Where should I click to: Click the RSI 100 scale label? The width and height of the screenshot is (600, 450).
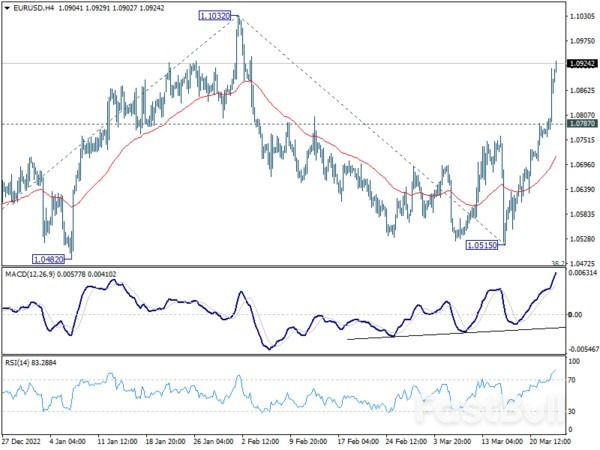click(x=574, y=361)
